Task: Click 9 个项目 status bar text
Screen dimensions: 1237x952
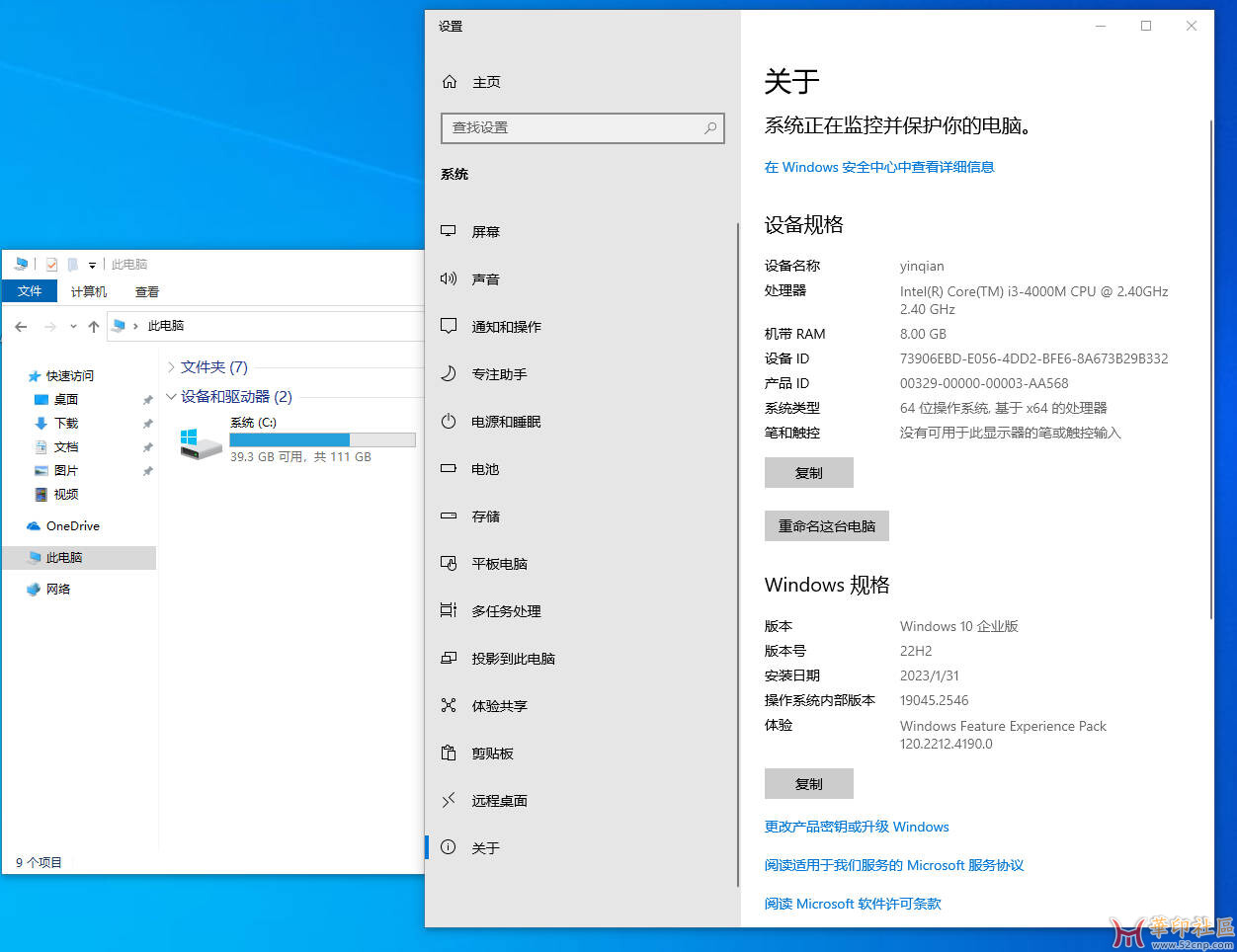Action: coord(39,862)
